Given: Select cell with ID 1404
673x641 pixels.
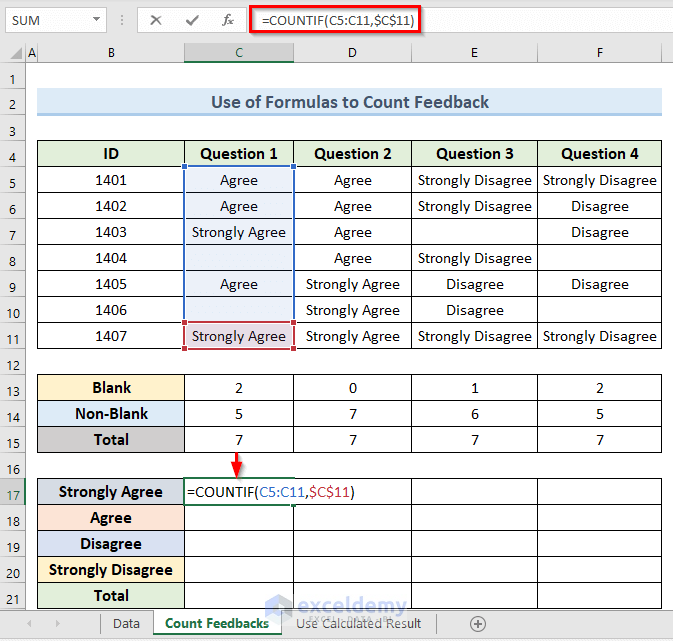Looking at the screenshot, I should pos(111,258).
